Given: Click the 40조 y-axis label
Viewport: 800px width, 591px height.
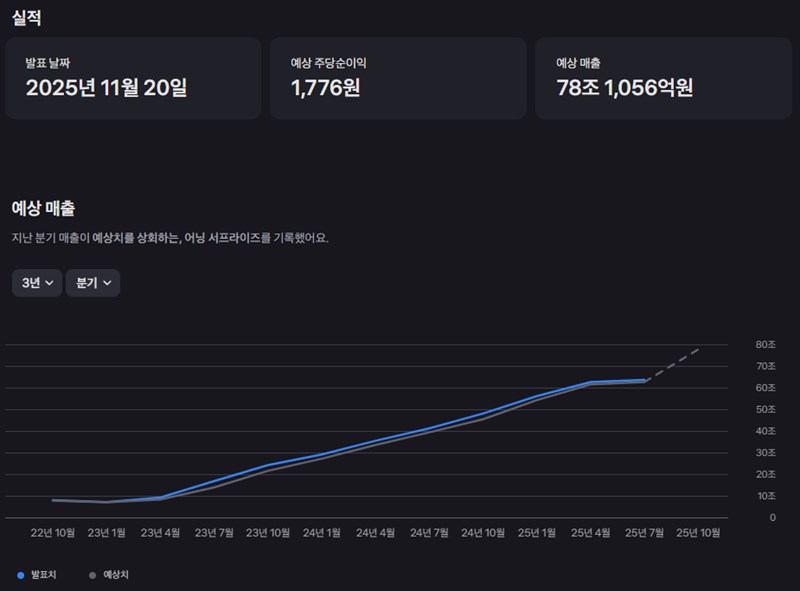Looking at the screenshot, I should coord(765,431).
